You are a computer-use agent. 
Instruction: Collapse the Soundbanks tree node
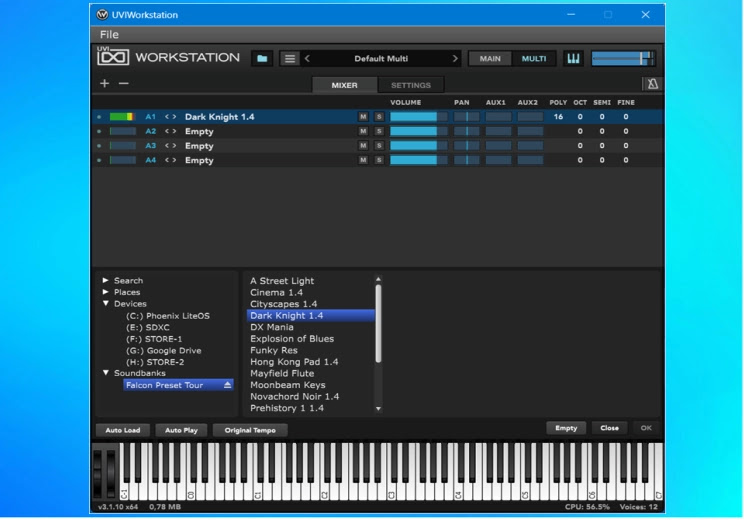click(x=106, y=373)
